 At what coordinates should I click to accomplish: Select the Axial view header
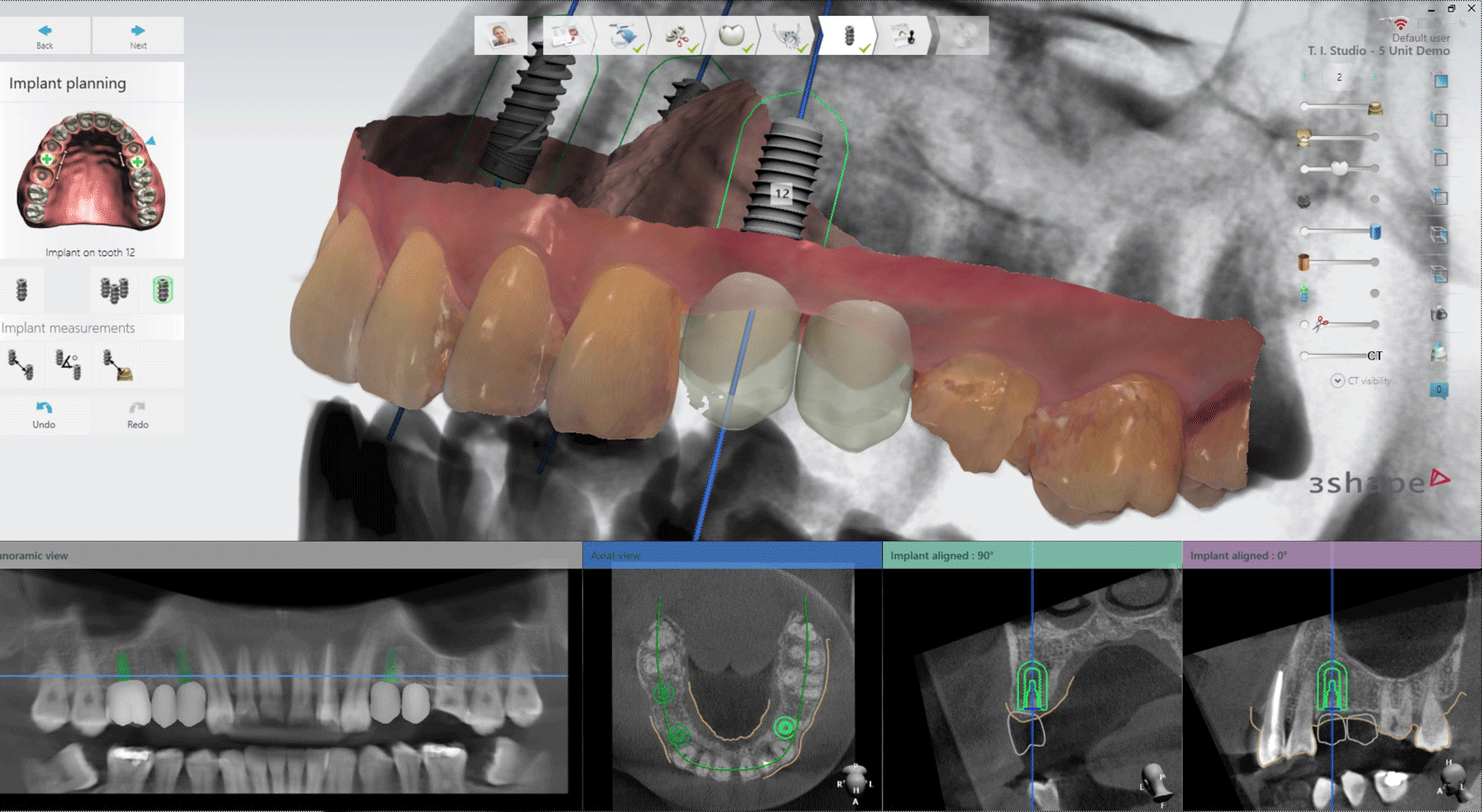pyautogui.click(x=732, y=555)
